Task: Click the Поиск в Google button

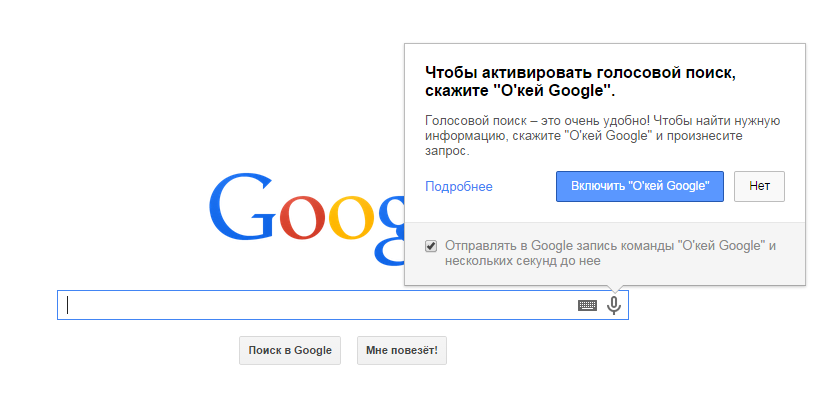Action: (290, 350)
